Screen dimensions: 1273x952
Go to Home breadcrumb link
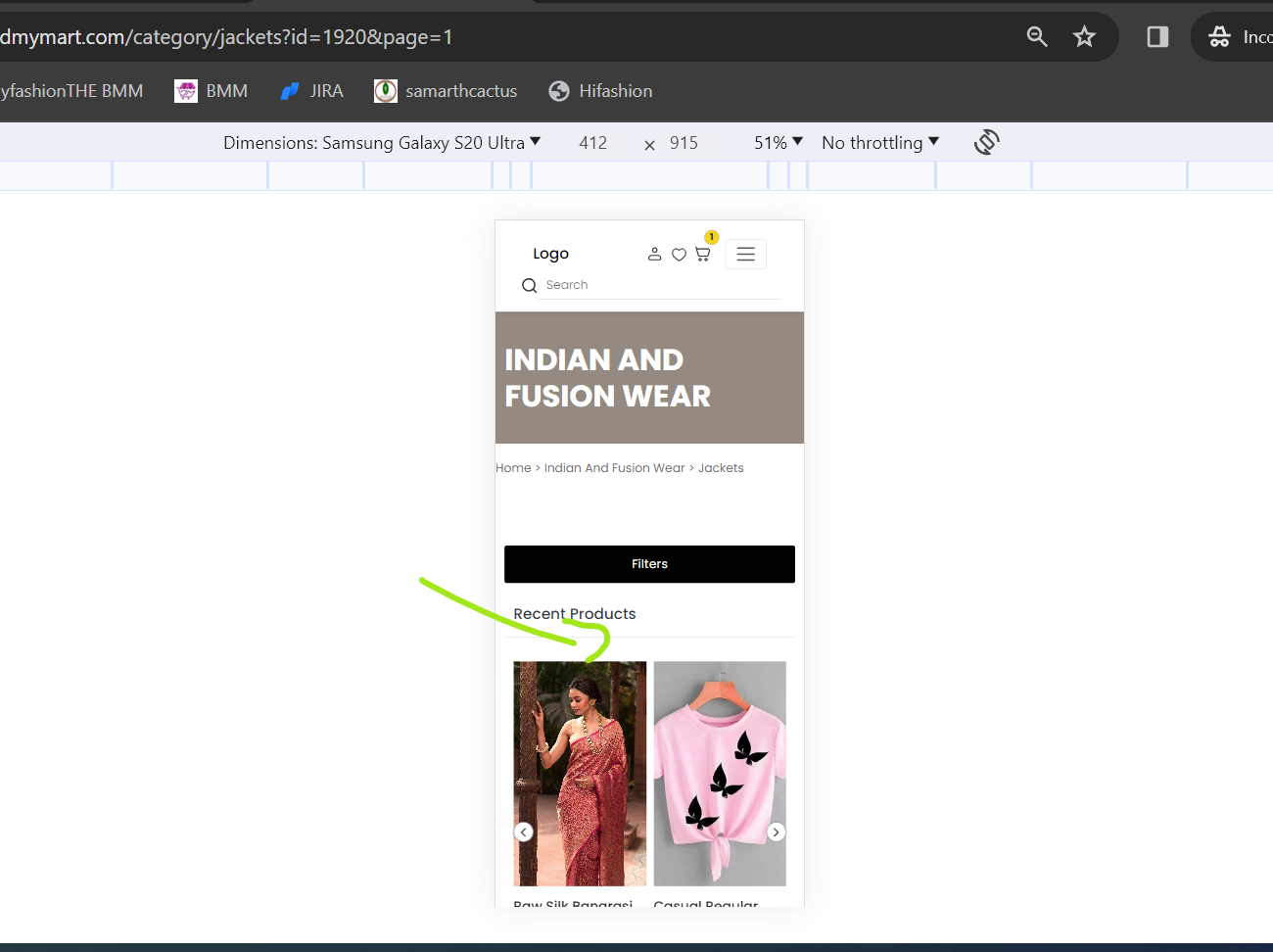513,468
